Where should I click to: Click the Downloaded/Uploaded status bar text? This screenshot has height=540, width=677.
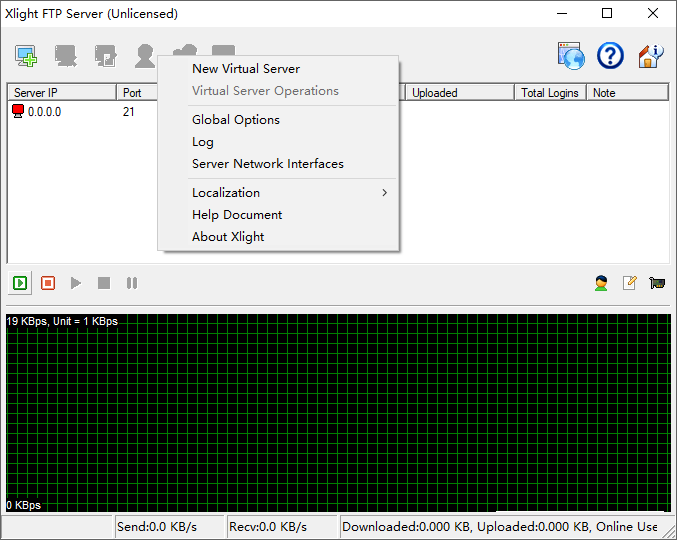tap(500, 527)
